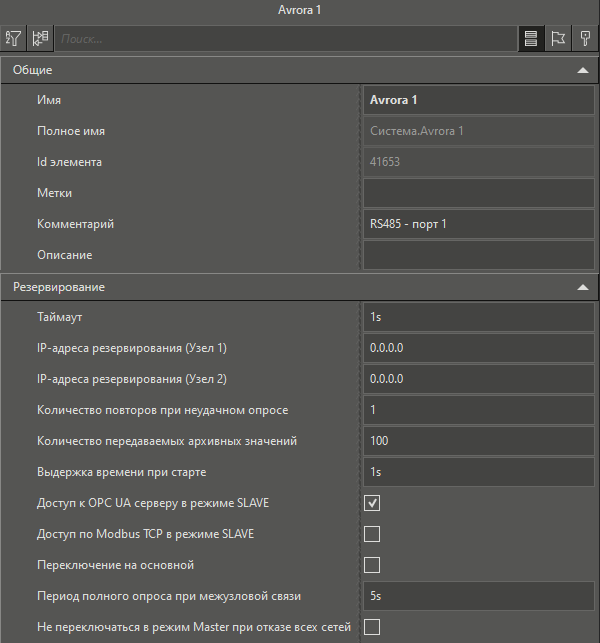Select the Описание property label
600x643 pixels.
click(x=65, y=255)
